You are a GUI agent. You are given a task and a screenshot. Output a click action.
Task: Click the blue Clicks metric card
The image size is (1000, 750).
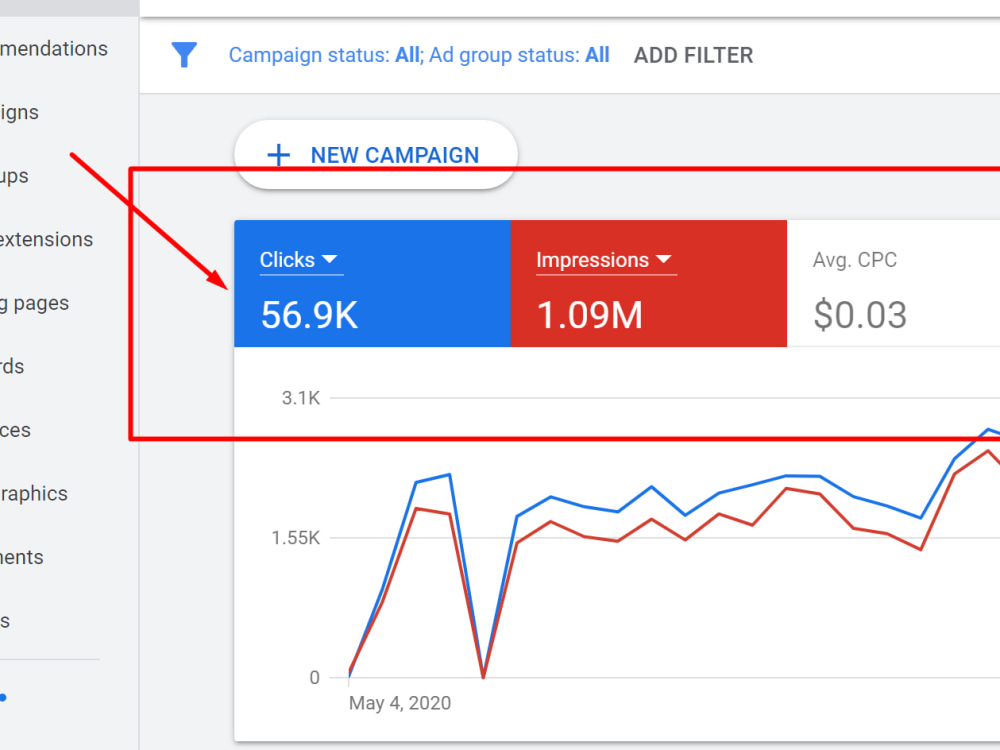pos(372,284)
